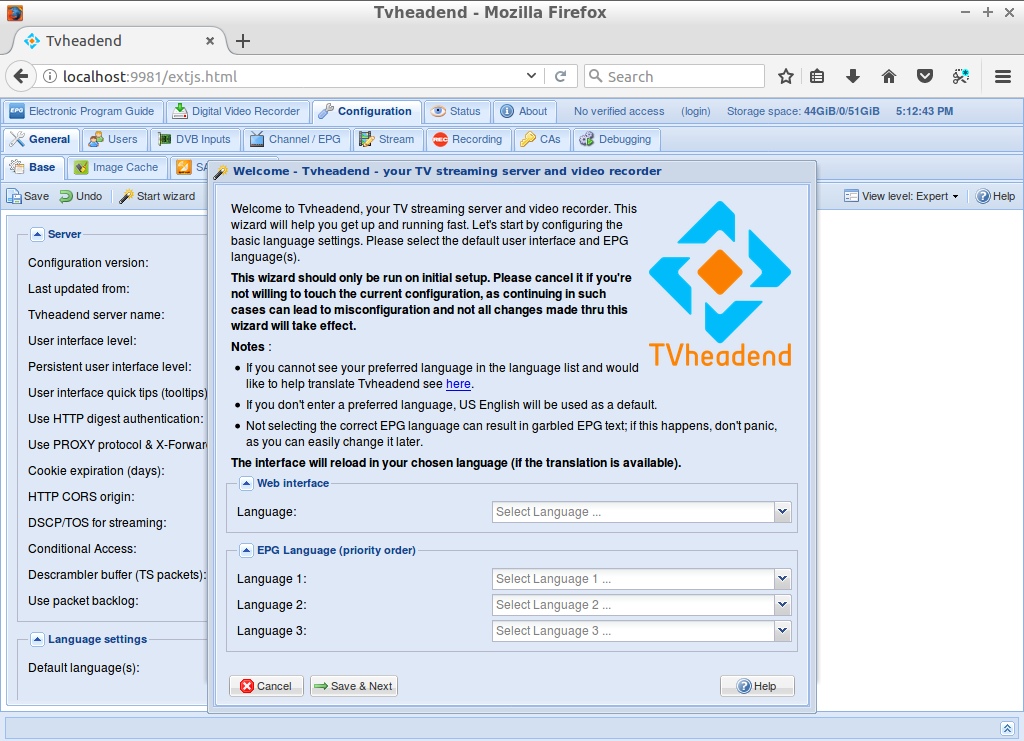The image size is (1024, 741).
Task: Open the DVB Inputs configuration tab
Action: (x=195, y=139)
